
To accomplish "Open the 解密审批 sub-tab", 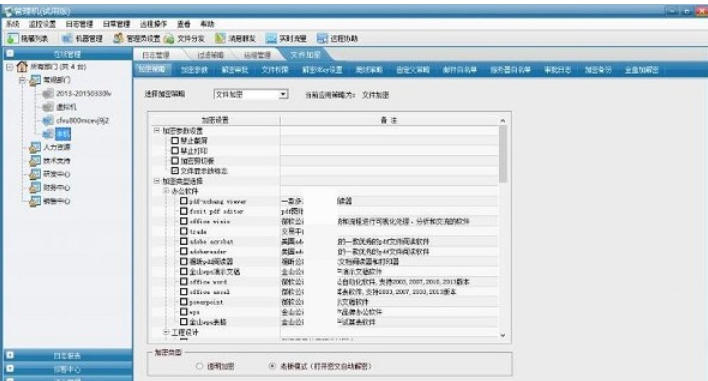I will [x=235, y=70].
